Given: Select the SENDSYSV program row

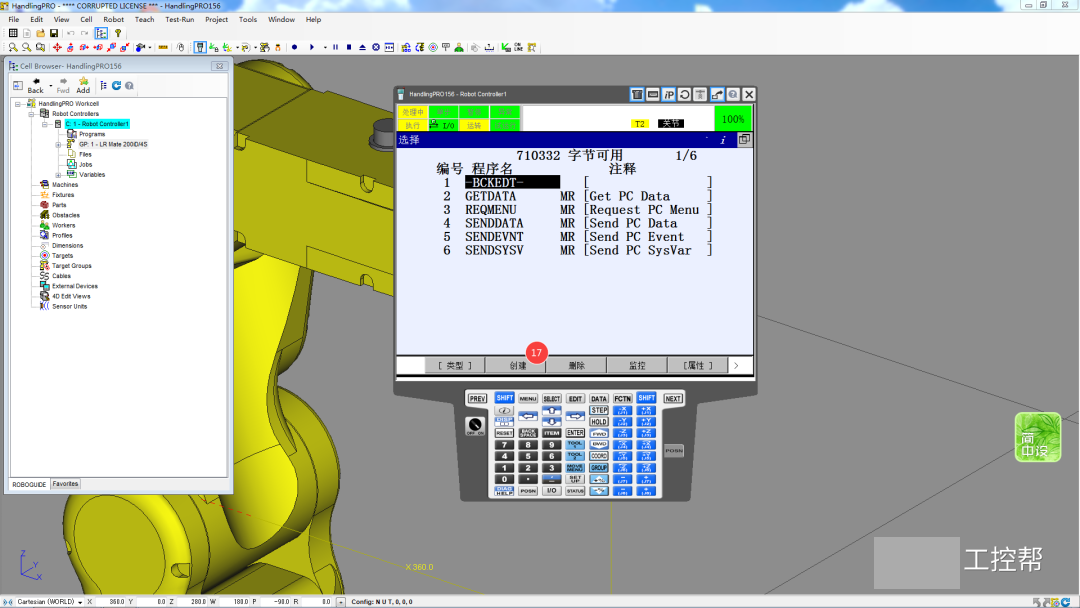Looking at the screenshot, I should tap(576, 251).
